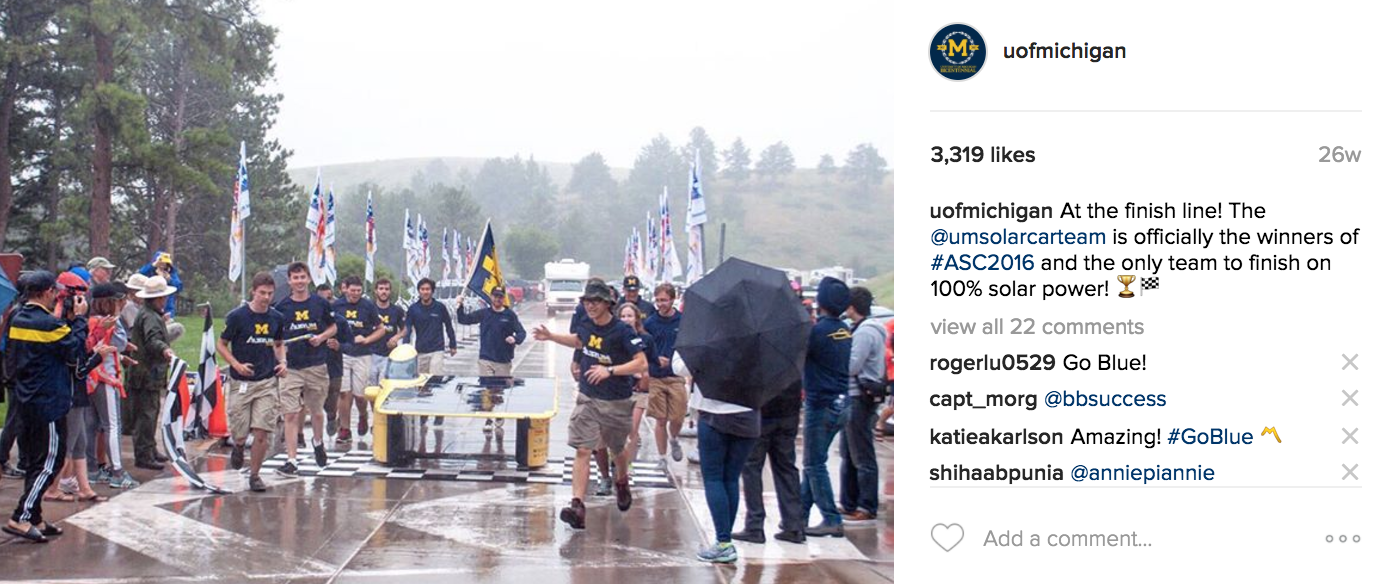Open the @anniepiannie mention
Image resolution: width=1394 pixels, height=584 pixels.
(1143, 473)
